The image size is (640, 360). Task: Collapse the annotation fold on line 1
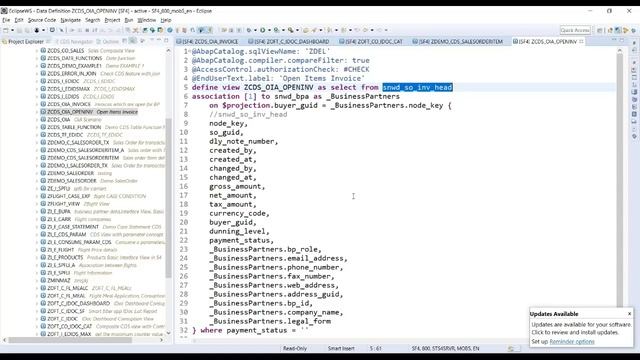click(x=190, y=51)
